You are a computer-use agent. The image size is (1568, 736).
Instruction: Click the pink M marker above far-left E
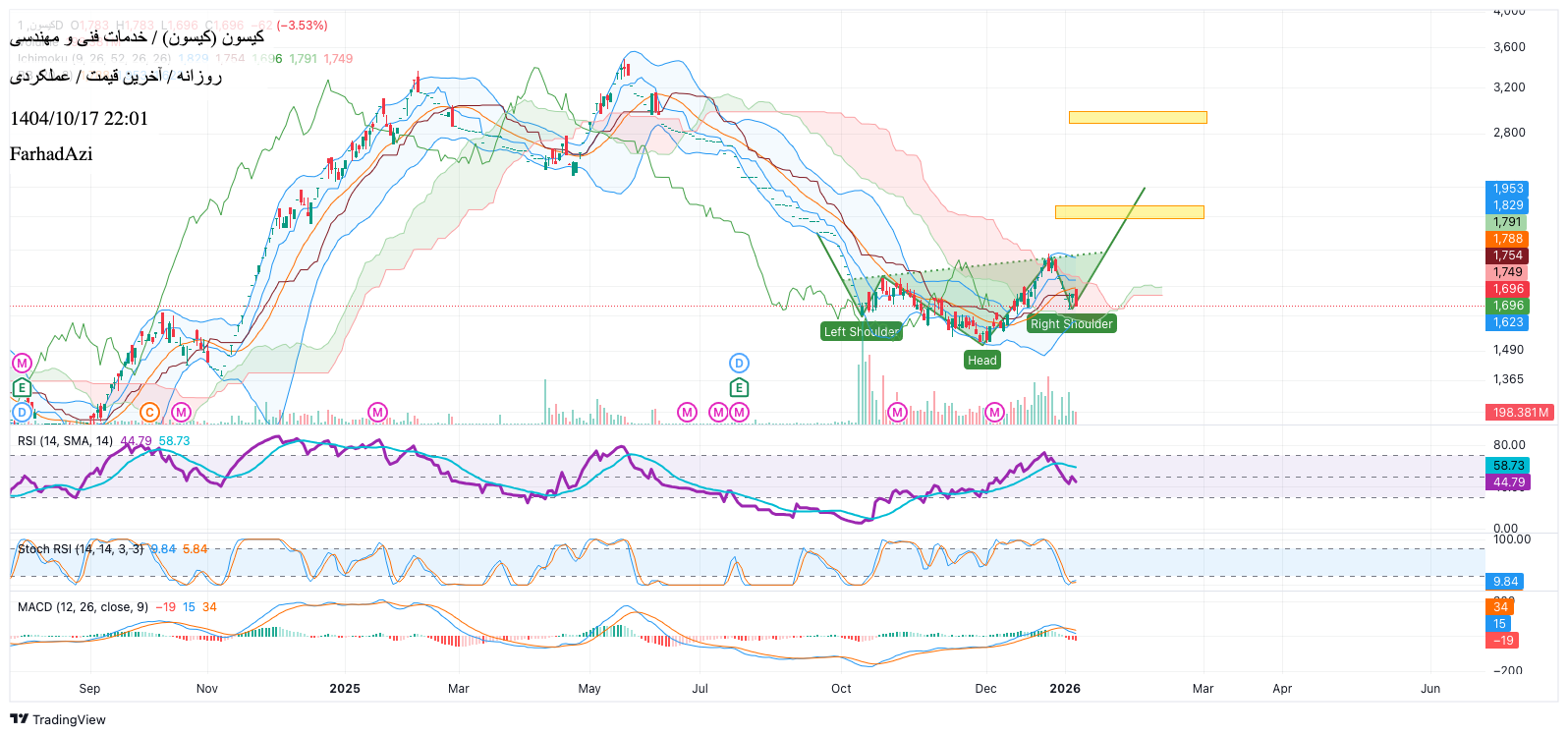pos(22,364)
